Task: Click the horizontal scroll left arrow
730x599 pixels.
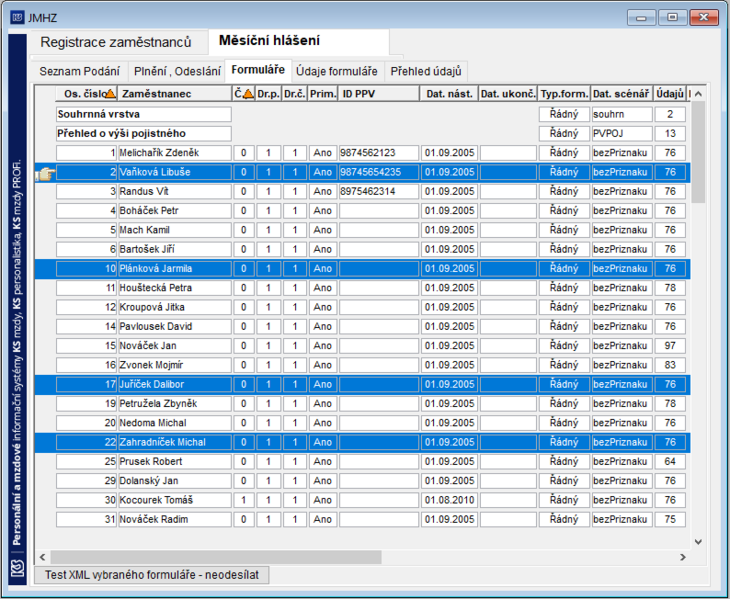Action: (42, 557)
